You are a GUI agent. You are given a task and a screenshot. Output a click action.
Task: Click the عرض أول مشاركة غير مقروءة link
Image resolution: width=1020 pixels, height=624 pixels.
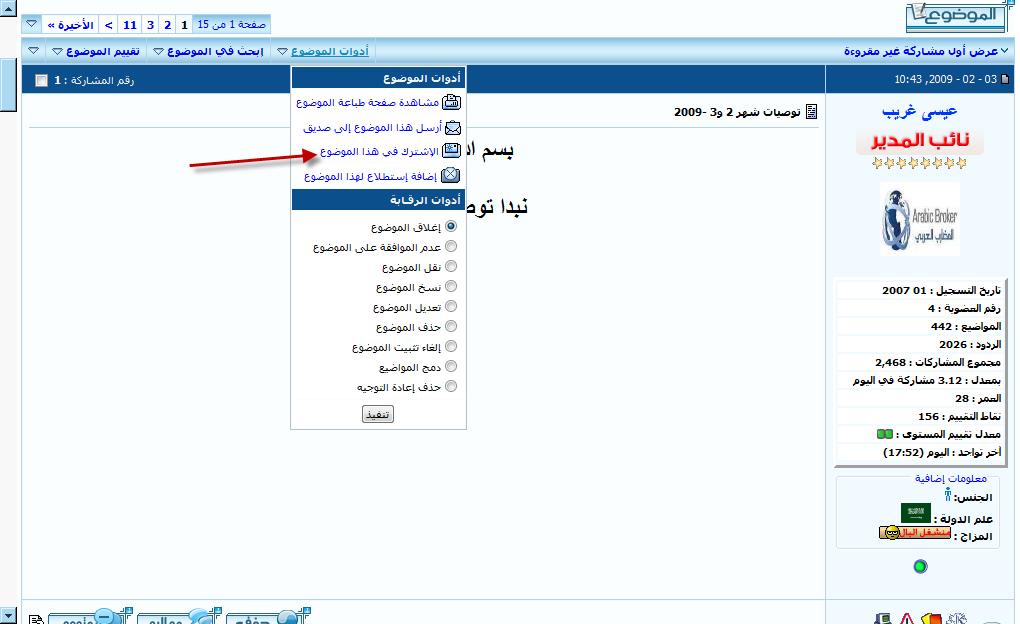920,51
